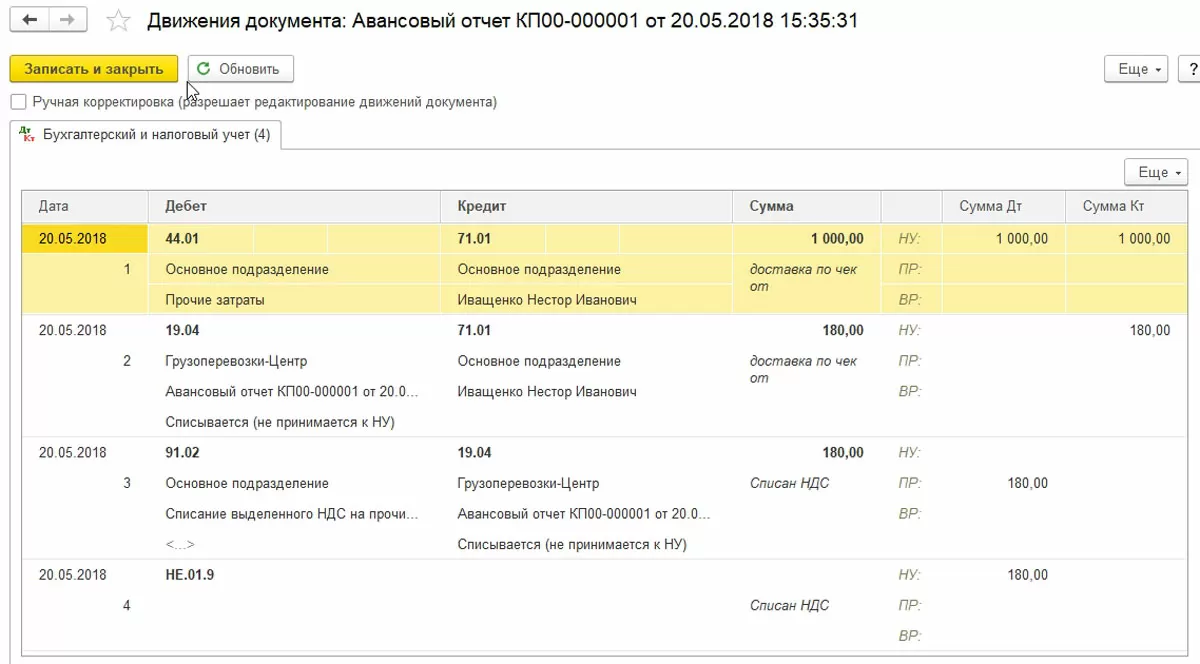Viewport: 1200px width, 664px height.
Task: Click Иващенко Нестор Иванович in first entry
Action: [x=547, y=300]
